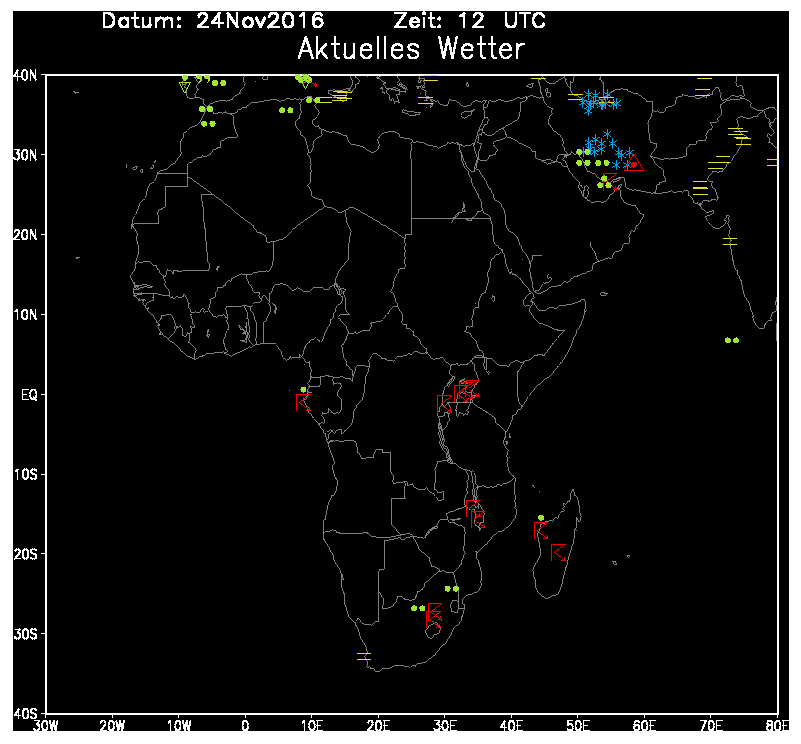Select the thunderstorm symbol off Gabon's coast
801x744 pixels.
tap(302, 402)
